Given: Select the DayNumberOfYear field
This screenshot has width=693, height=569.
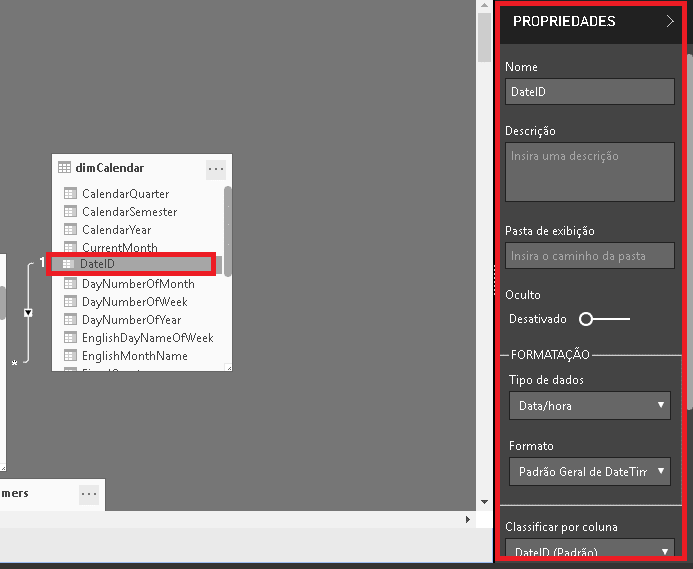Looking at the screenshot, I should [x=132, y=320].
